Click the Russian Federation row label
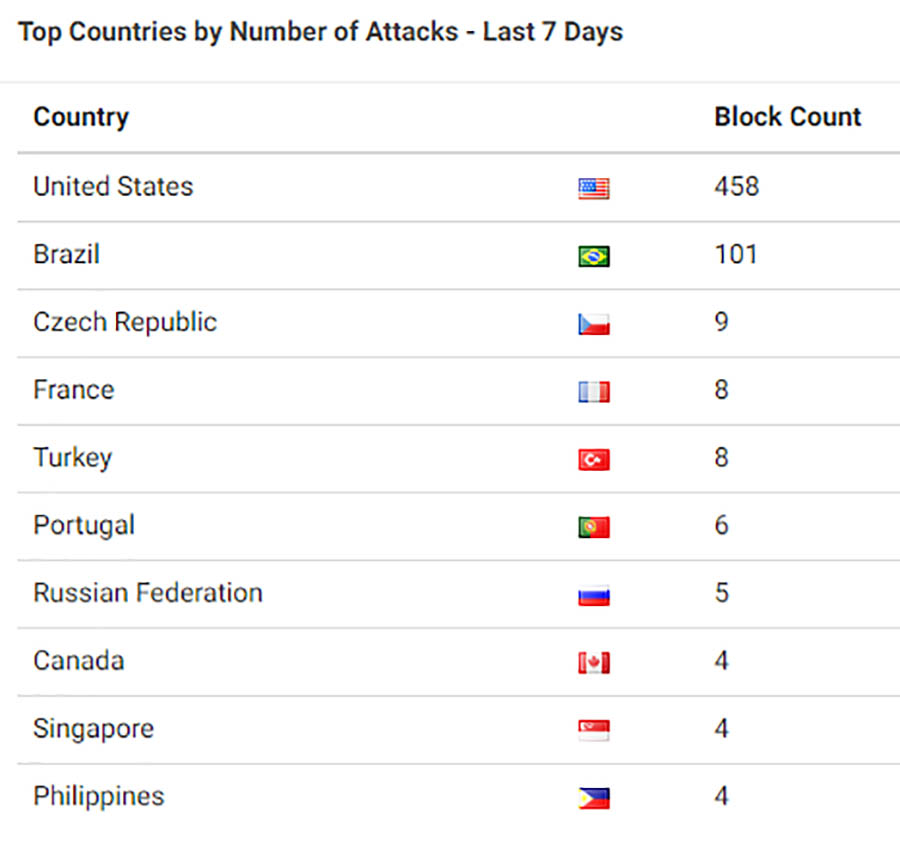This screenshot has height=850, width=900. (148, 593)
